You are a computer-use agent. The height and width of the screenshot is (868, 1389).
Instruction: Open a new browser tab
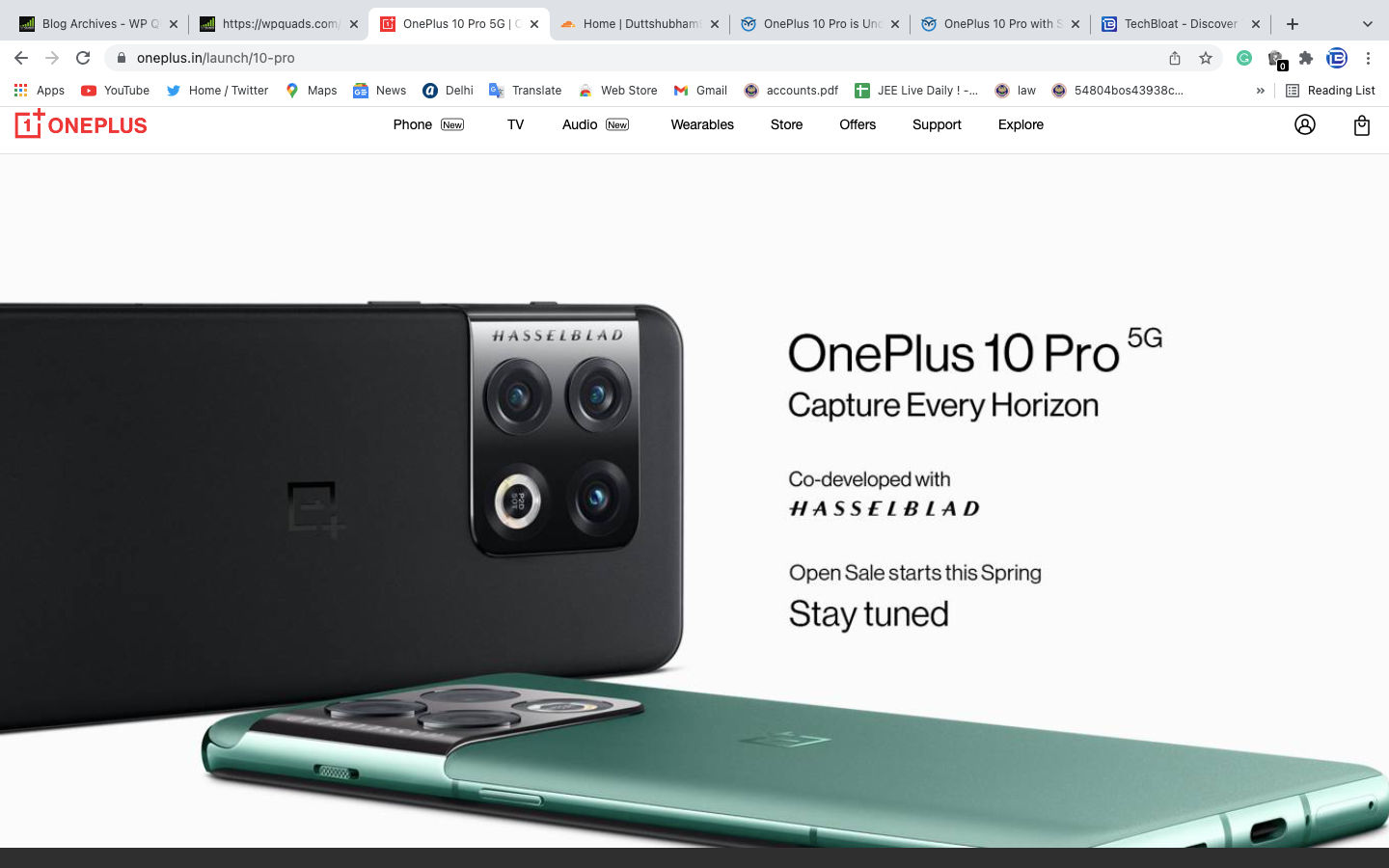(x=1293, y=24)
